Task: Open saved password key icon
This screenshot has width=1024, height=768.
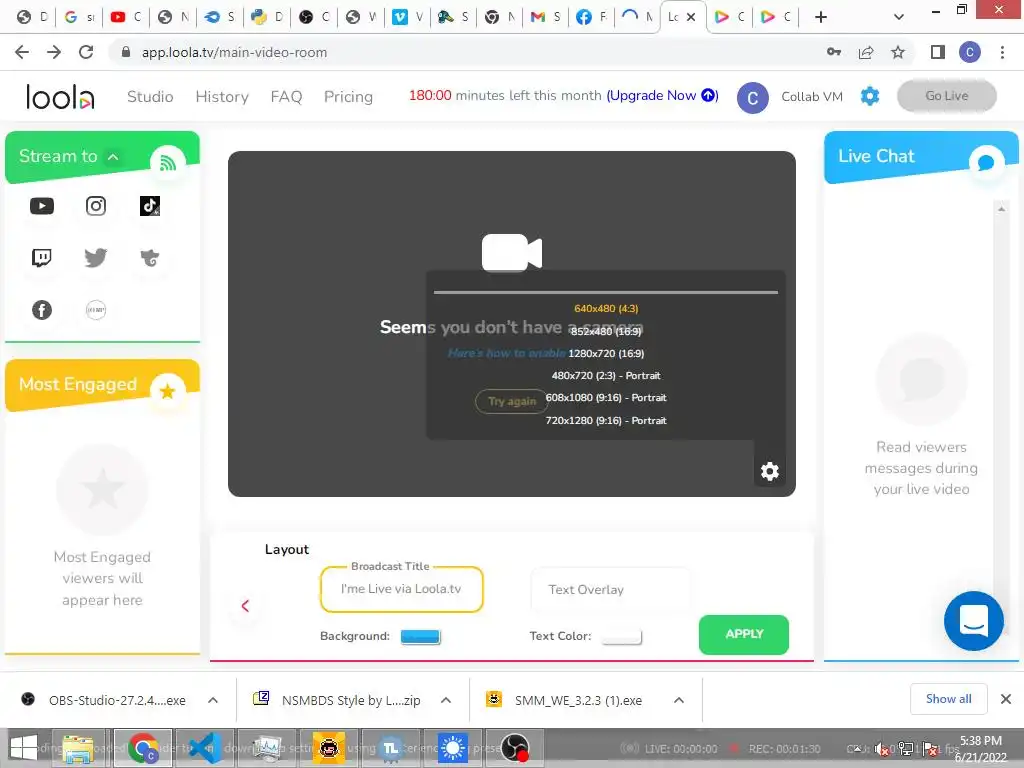Action: [834, 52]
